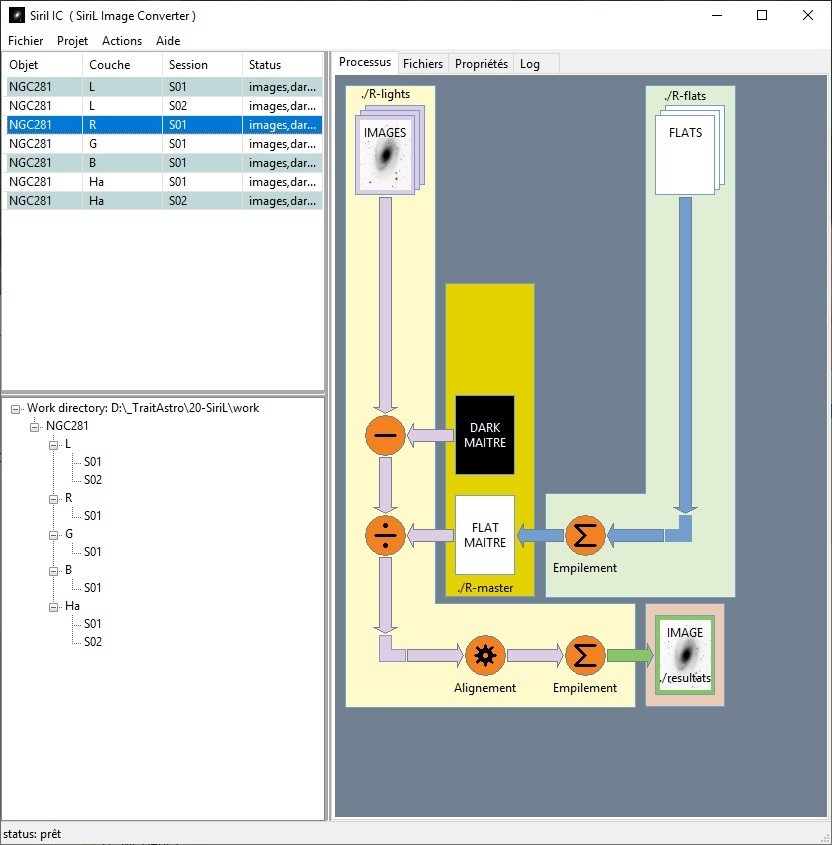Open the FLATS stack in R-flats
832x845 pixels.
[x=689, y=150]
